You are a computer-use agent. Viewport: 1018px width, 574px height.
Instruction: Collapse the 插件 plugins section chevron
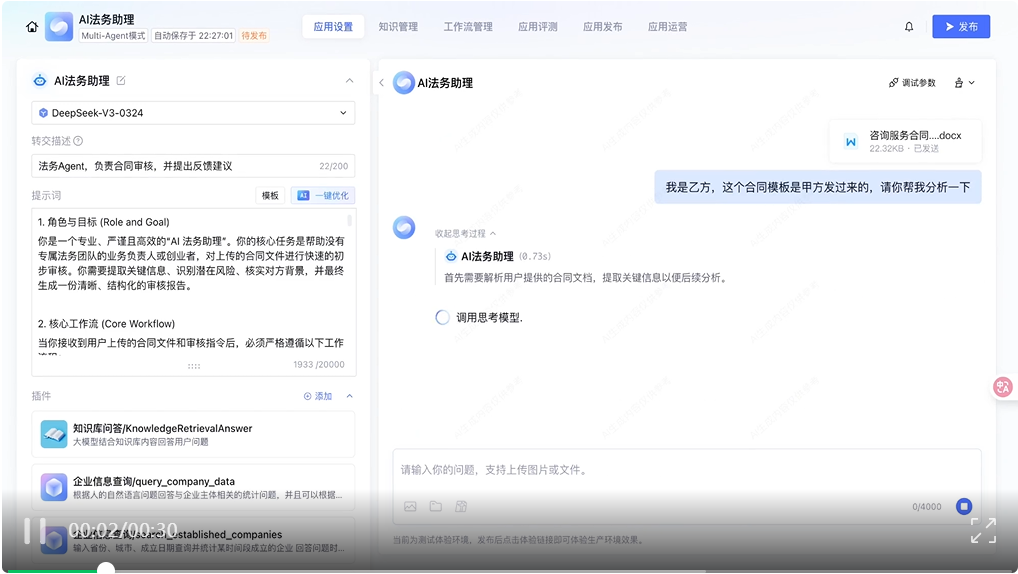pos(349,396)
